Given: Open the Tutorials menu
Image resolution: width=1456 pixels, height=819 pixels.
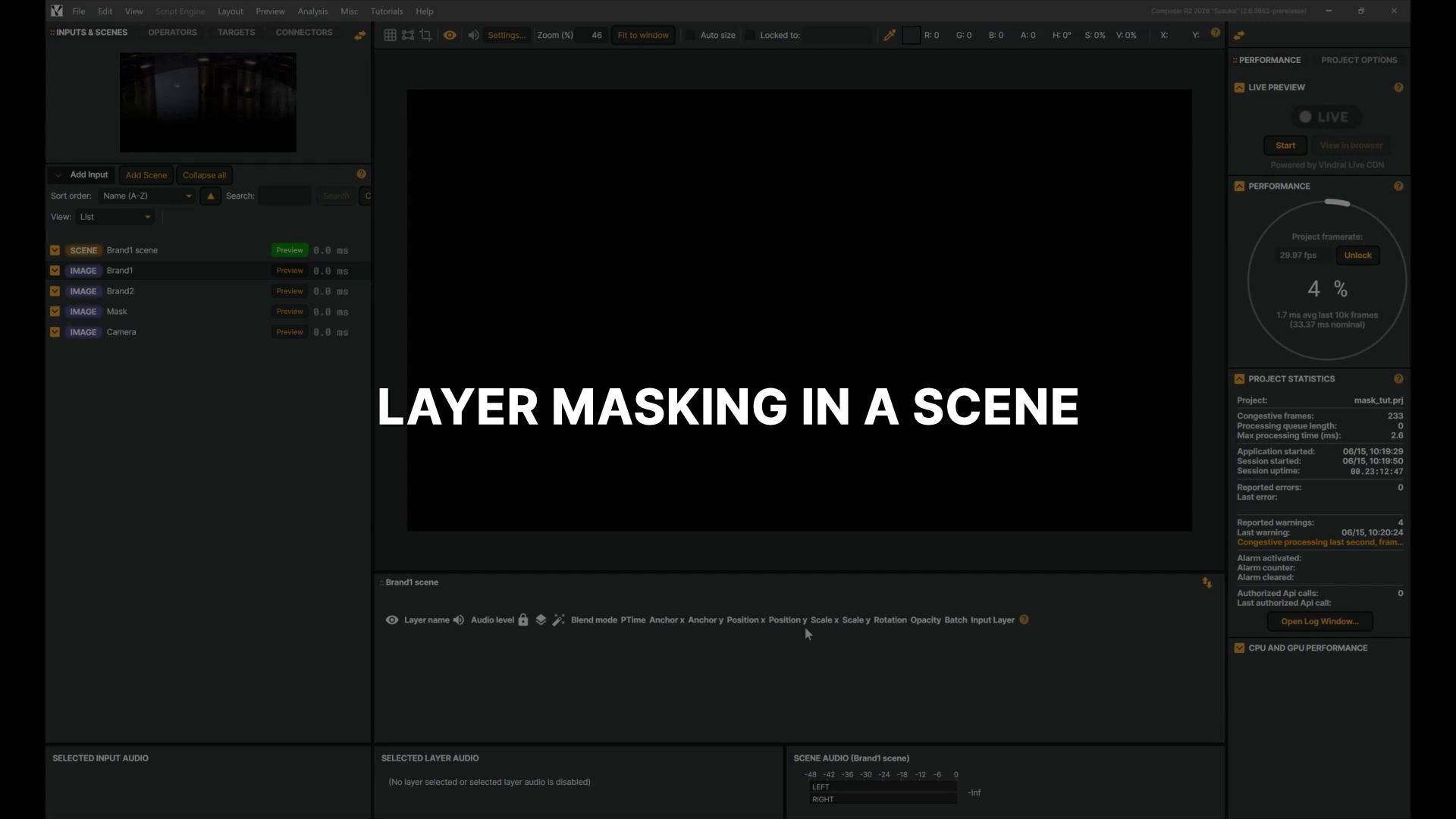Looking at the screenshot, I should pyautogui.click(x=387, y=11).
